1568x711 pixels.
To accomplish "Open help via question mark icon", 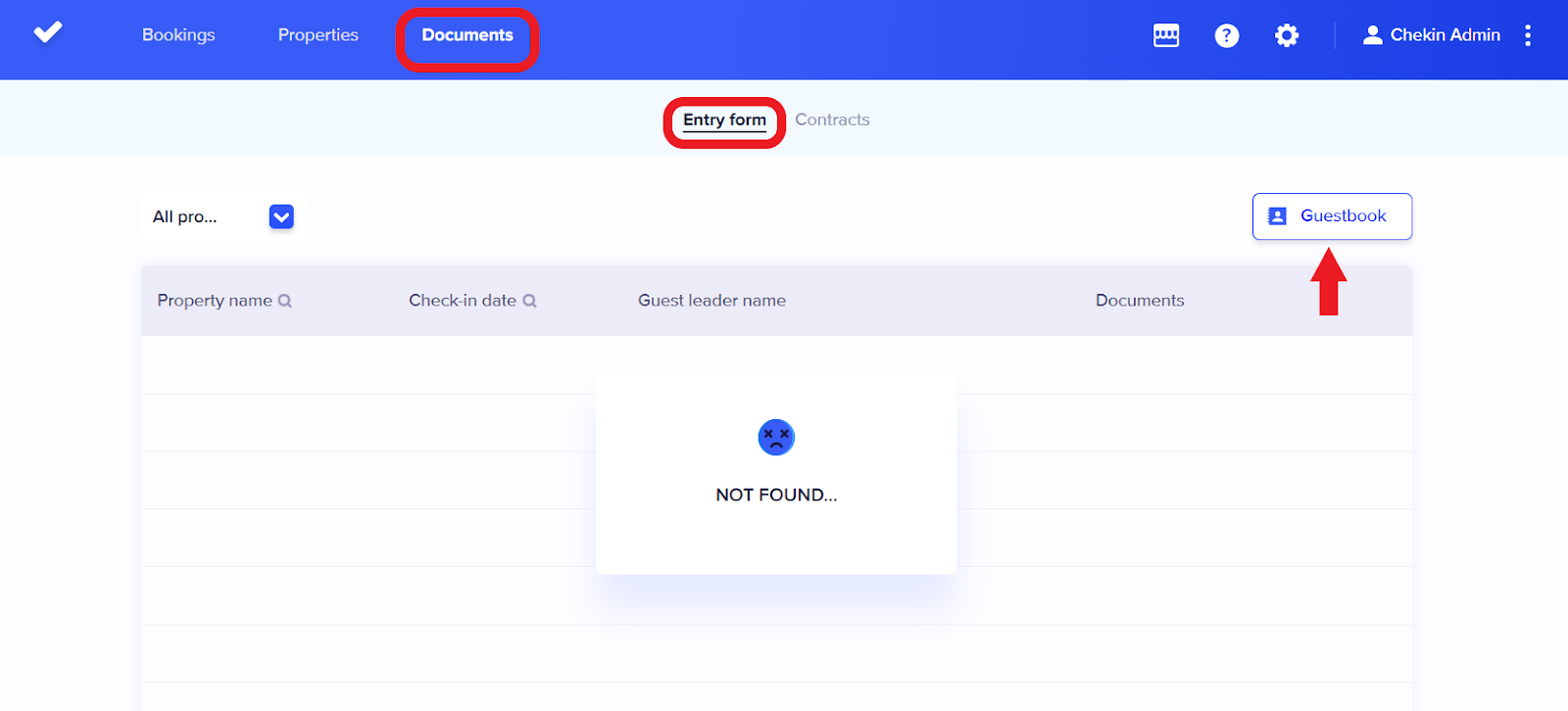I will [1226, 35].
